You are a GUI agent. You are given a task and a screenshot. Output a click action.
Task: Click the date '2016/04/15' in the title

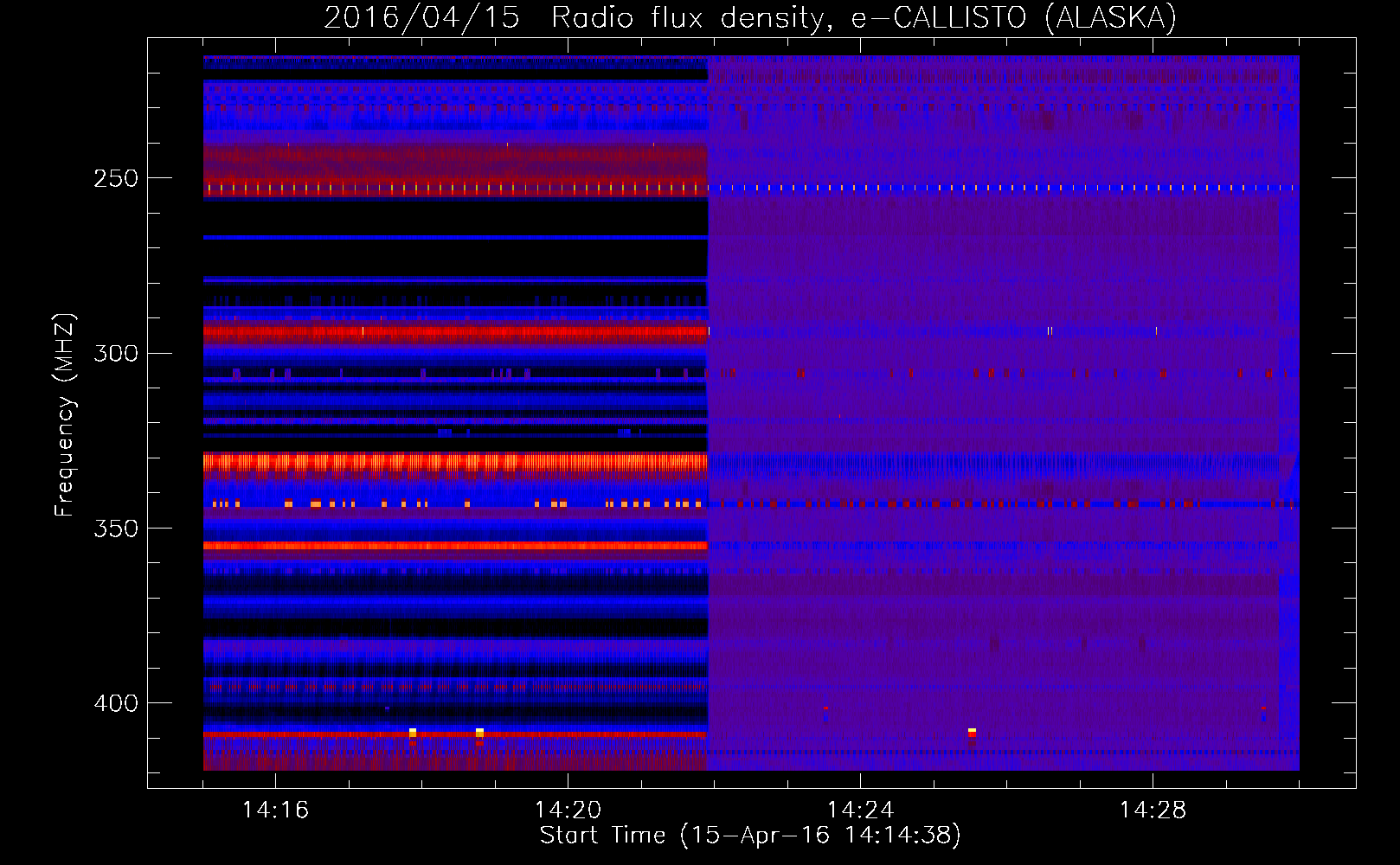tap(421, 18)
